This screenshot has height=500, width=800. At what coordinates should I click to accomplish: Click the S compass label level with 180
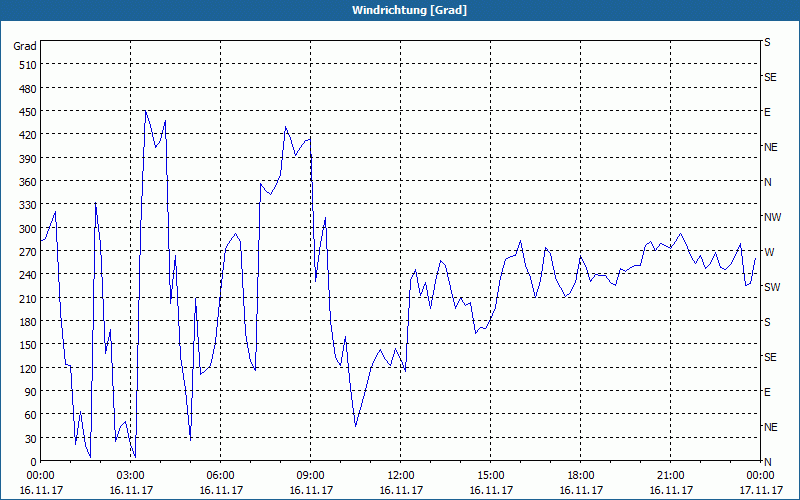767,322
